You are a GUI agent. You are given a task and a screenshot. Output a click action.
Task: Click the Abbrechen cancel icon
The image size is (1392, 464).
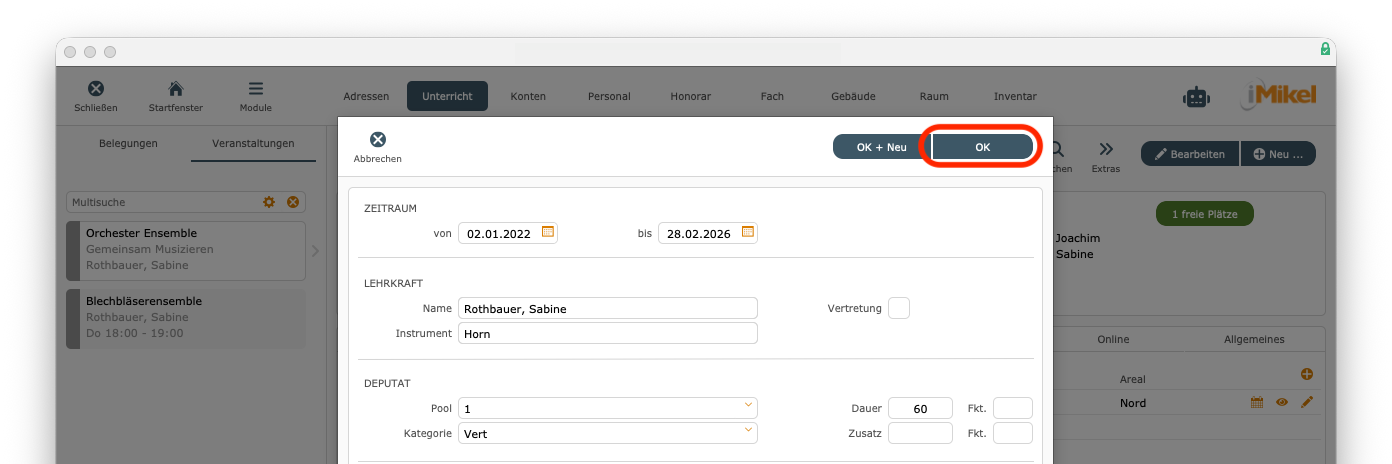tap(378, 140)
